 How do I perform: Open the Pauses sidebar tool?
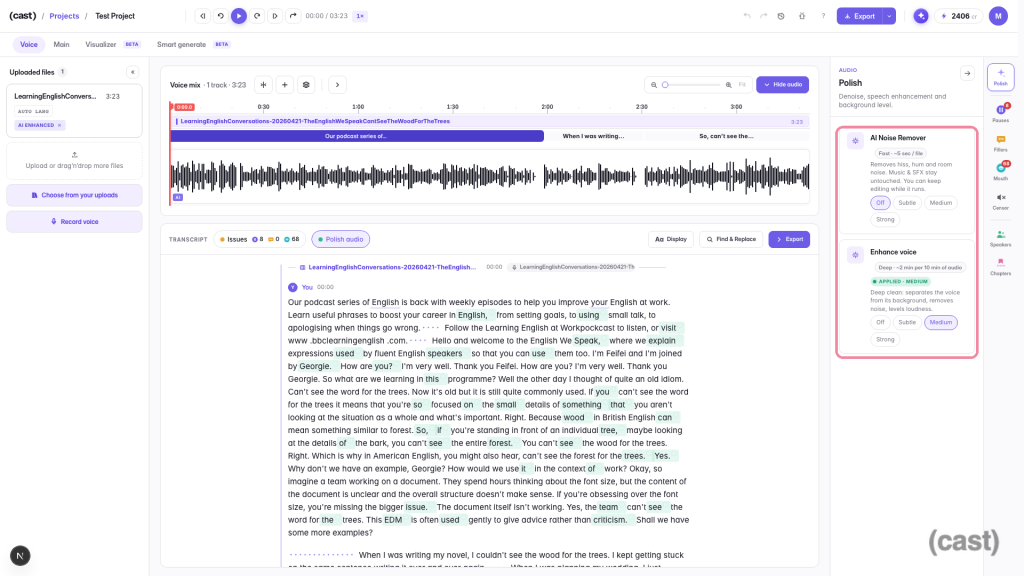(1000, 112)
